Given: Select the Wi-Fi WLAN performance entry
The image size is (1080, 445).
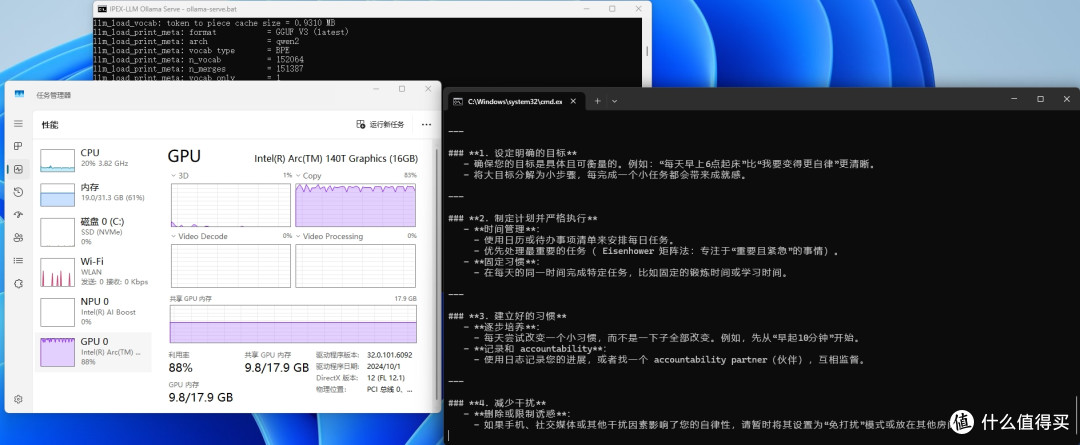Looking at the screenshot, I should [x=95, y=272].
